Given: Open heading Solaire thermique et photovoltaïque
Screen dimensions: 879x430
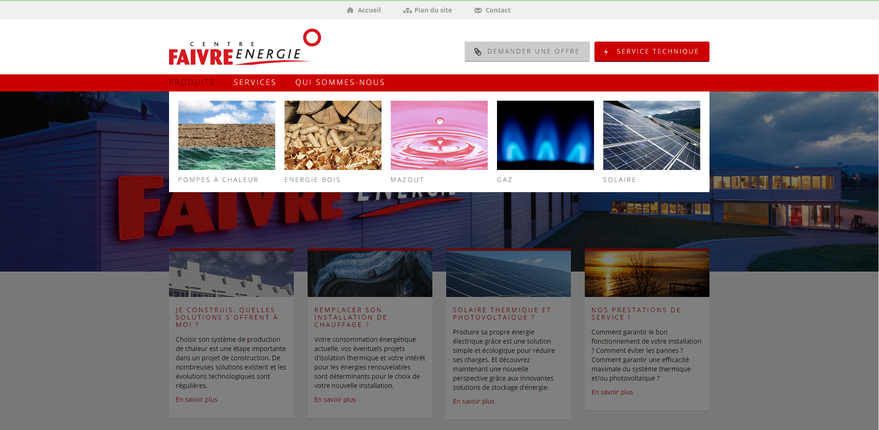Looking at the screenshot, I should pyautogui.click(x=502, y=313).
